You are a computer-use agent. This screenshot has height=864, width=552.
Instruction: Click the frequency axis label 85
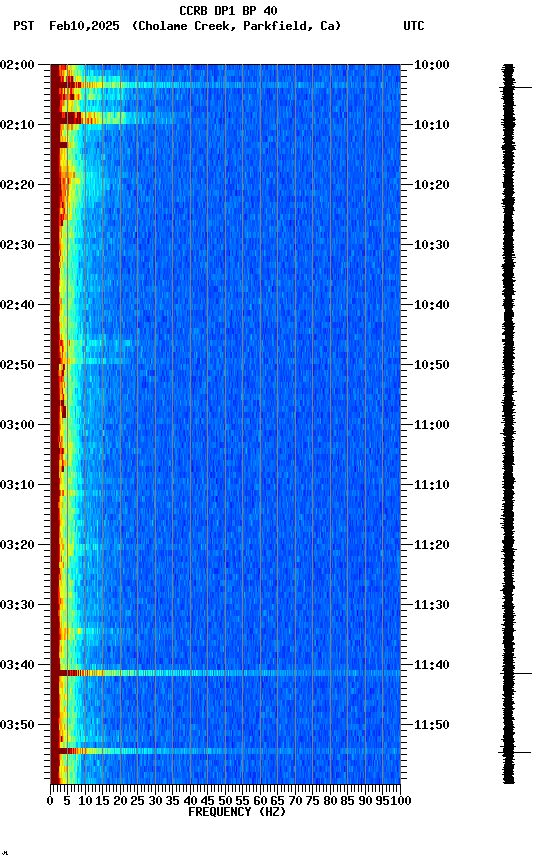coord(348,801)
